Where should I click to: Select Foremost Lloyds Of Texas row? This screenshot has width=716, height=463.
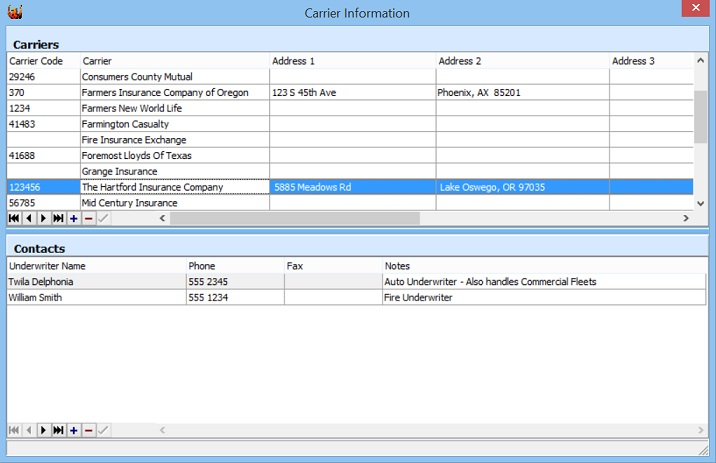[x=350, y=155]
